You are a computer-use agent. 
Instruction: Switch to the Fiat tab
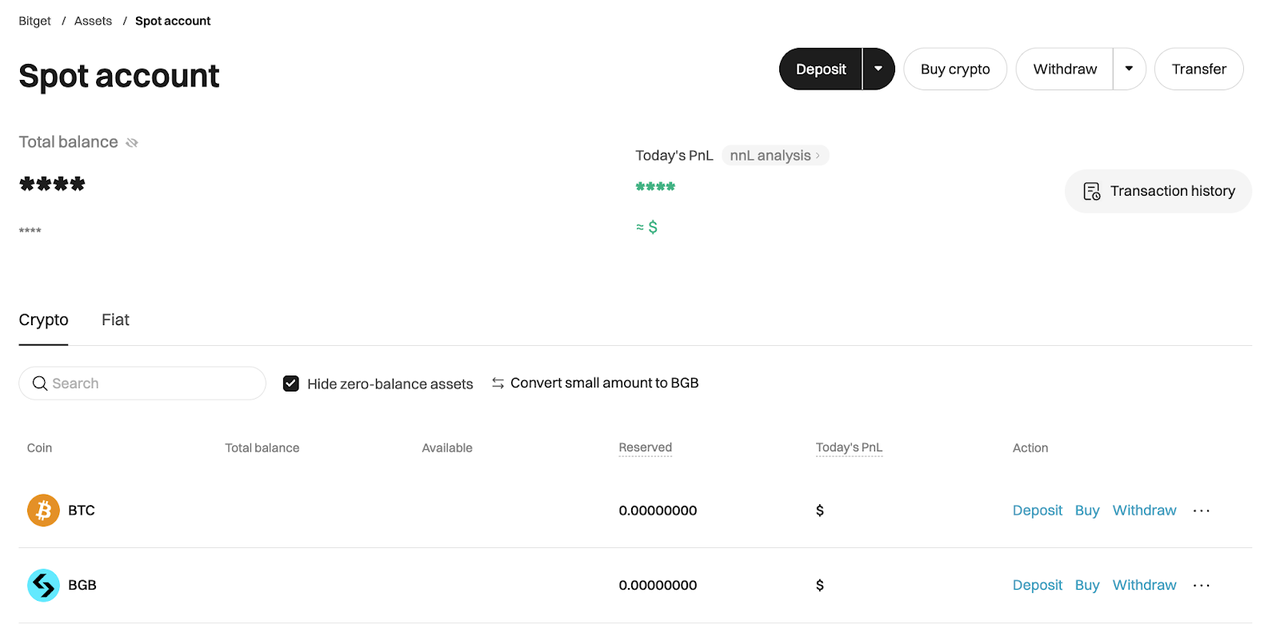[x=115, y=320]
